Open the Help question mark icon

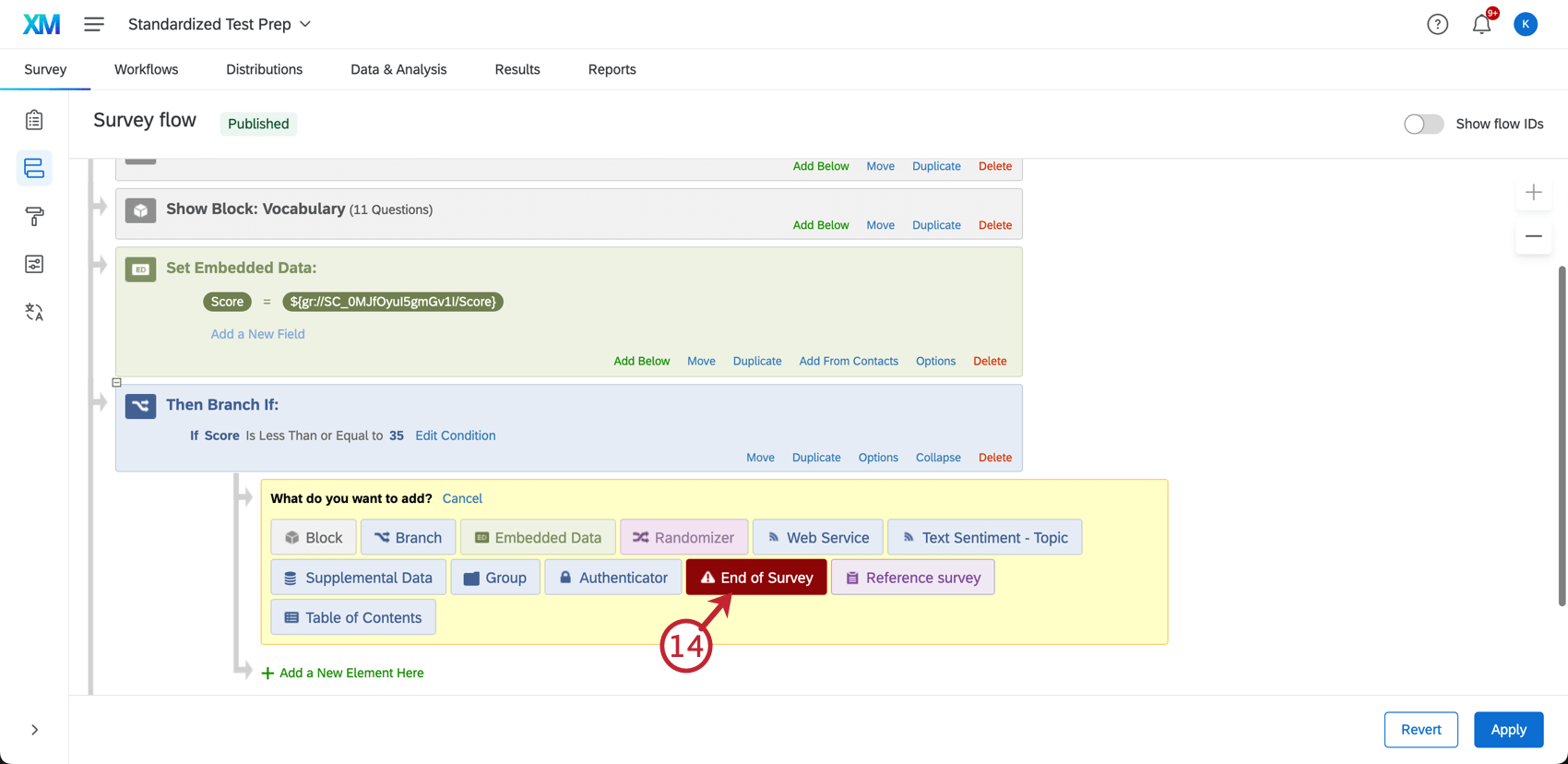coord(1437,24)
